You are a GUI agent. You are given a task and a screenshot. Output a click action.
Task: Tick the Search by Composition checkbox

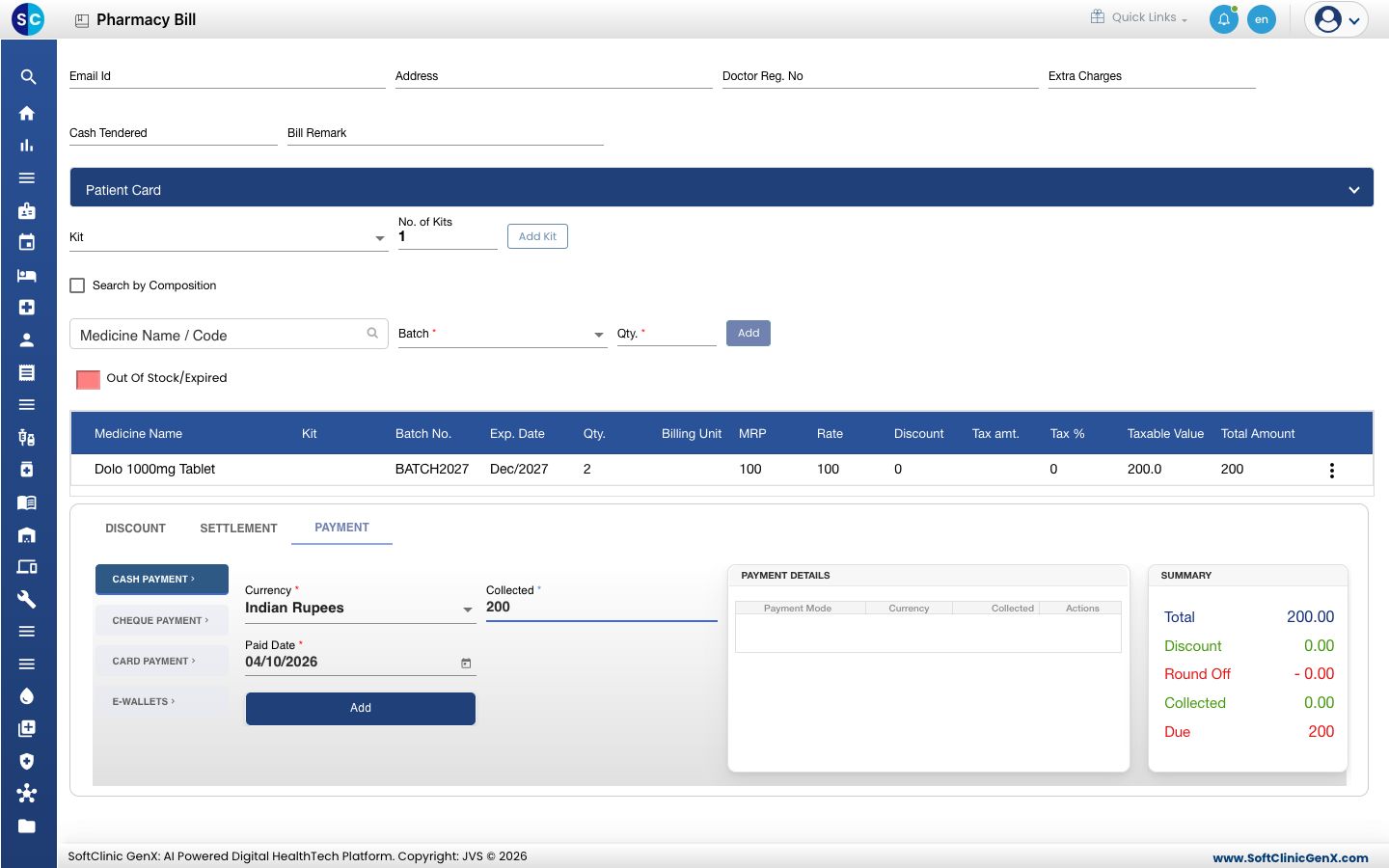click(x=78, y=285)
